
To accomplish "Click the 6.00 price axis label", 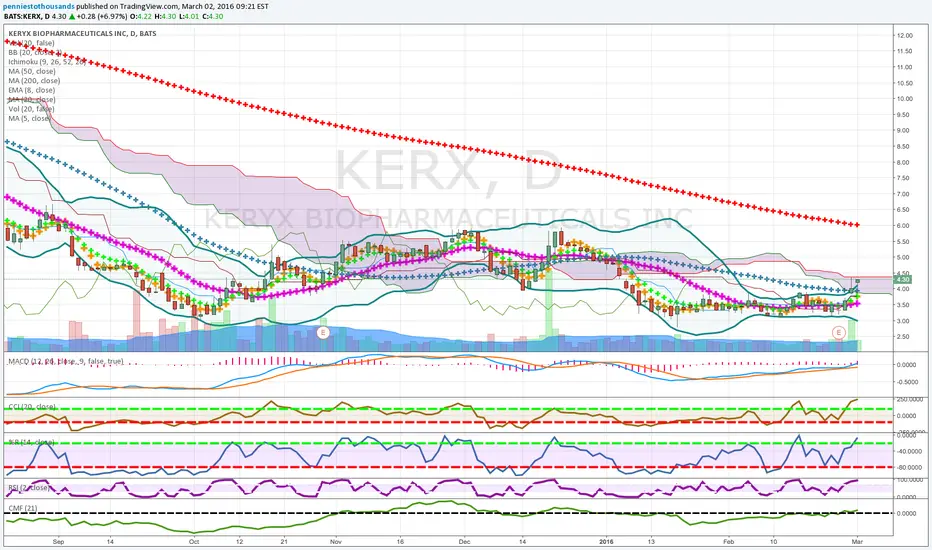I will click(903, 225).
